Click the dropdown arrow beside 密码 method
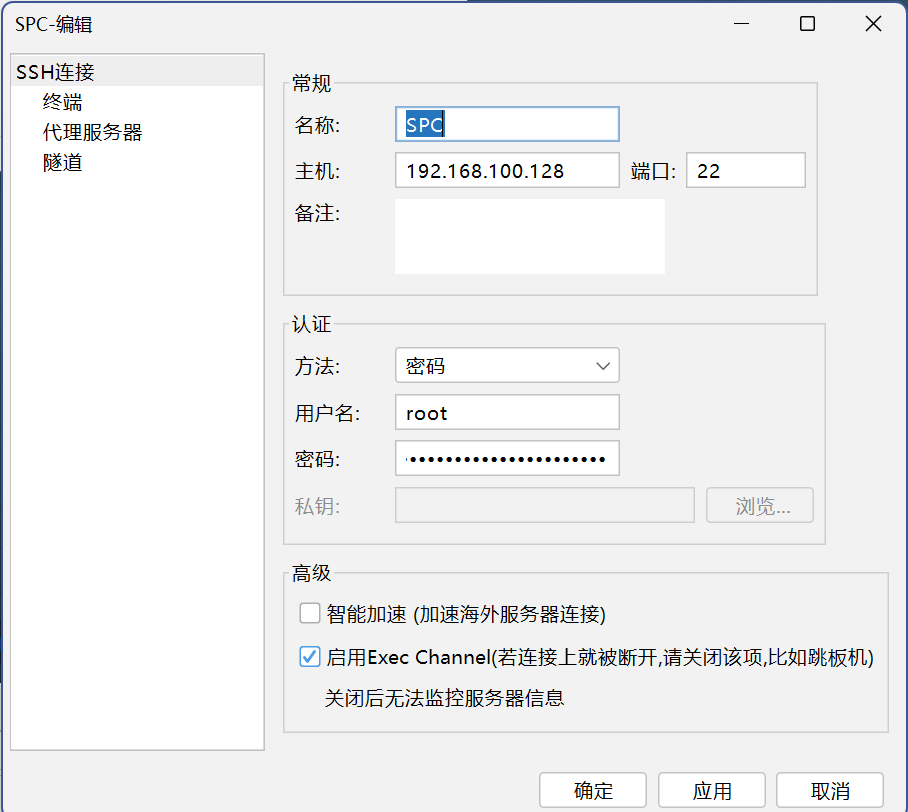Viewport: 908px width, 812px height. click(603, 366)
